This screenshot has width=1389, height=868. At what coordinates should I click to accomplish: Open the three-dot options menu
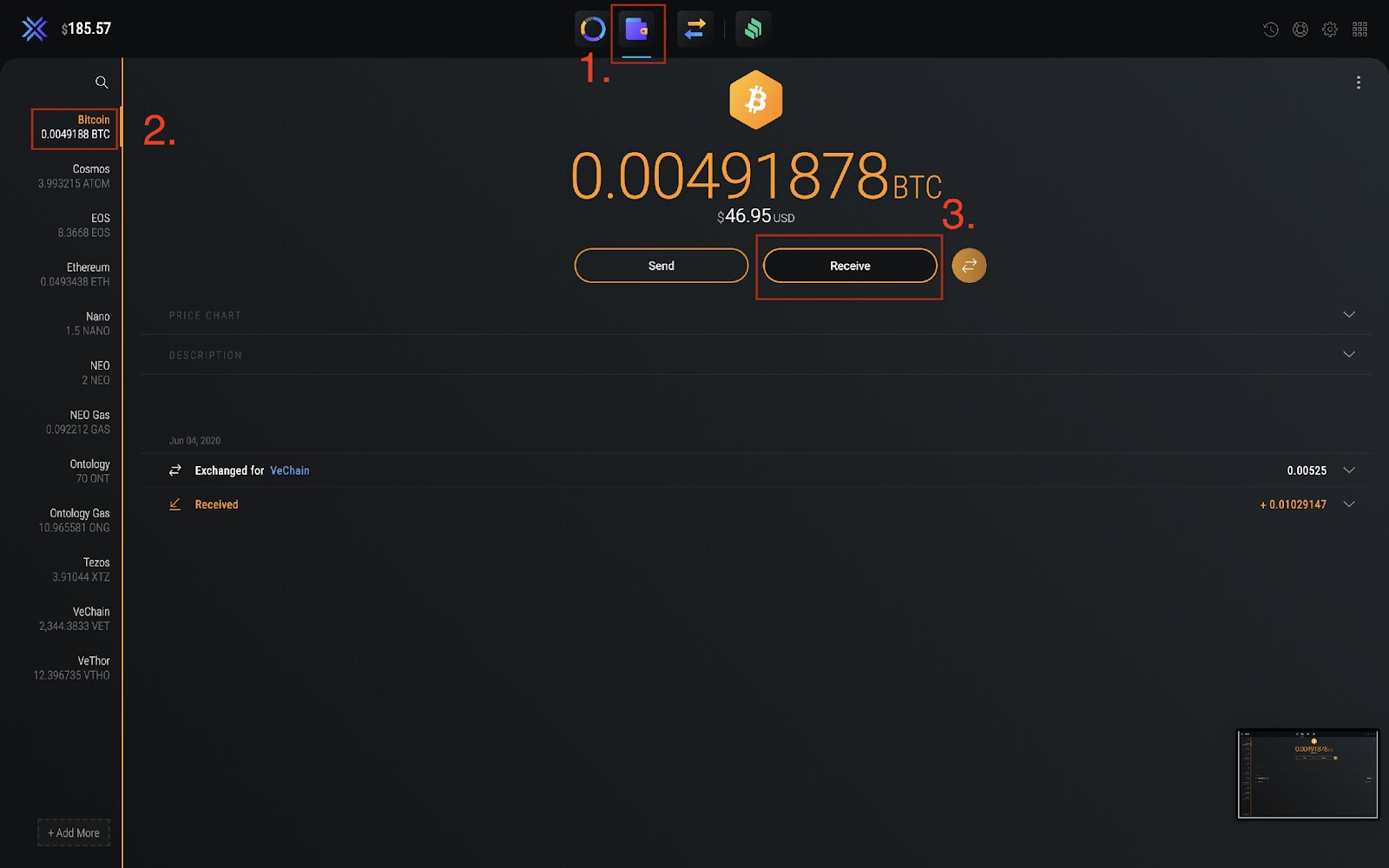point(1359,82)
